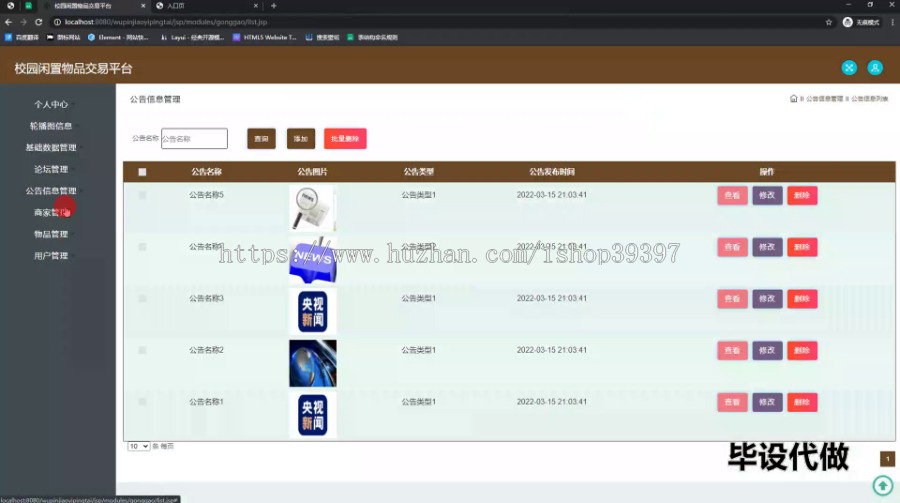Click 修改 for 公告名称3

[x=767, y=299]
